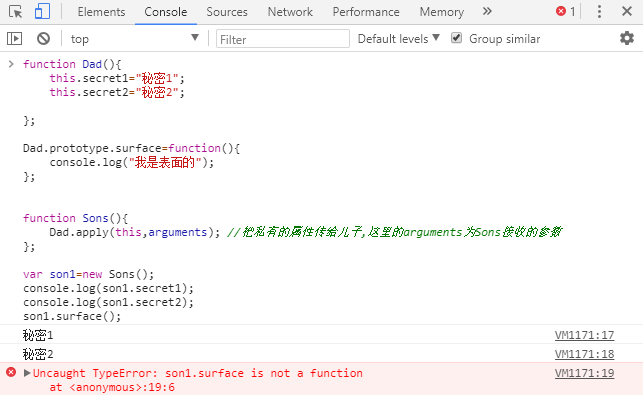Expand the Uncaught TypeError stack trace
This screenshot has height=395, width=643.
click(27, 373)
